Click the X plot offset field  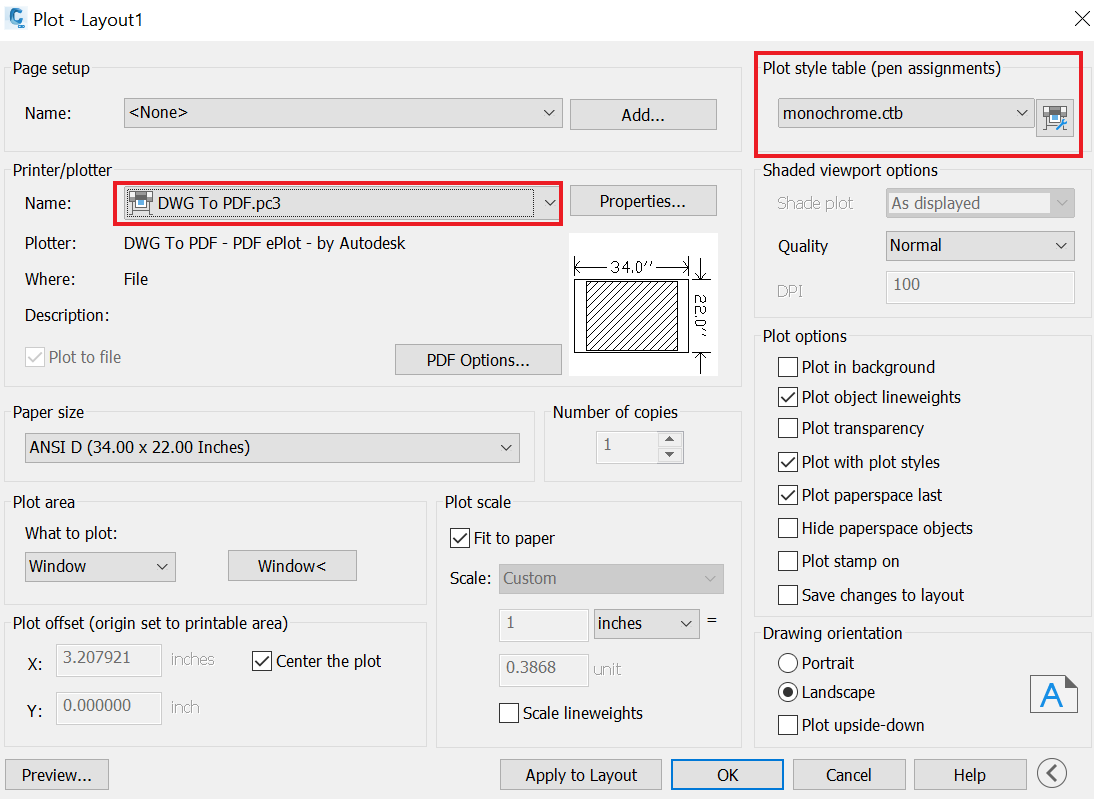[109, 659]
